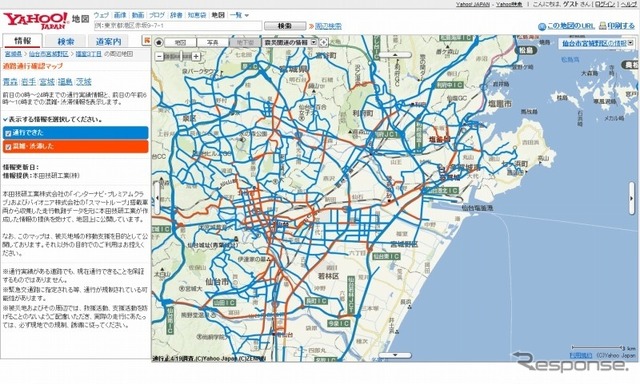
Task: Switch to the 道案内 tab
Action: coord(108,41)
